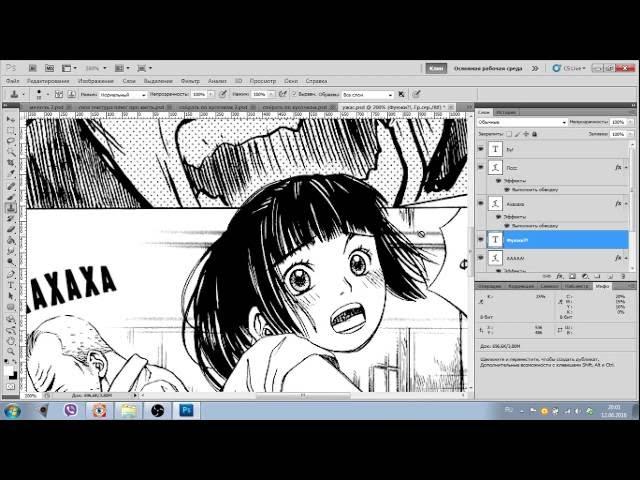
Task: Add a layer mask via panel bottom
Action: 572,276
